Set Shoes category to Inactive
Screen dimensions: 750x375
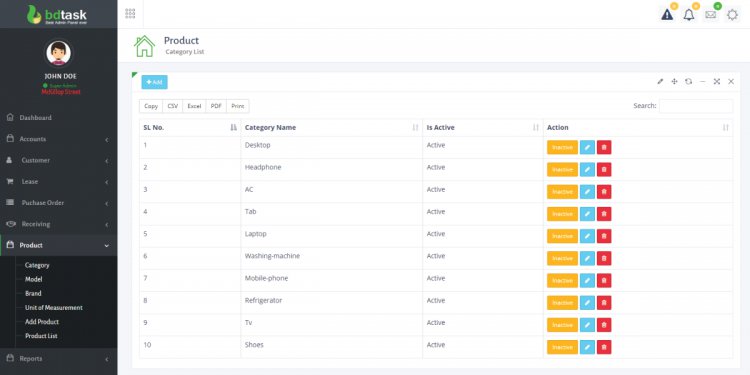[562, 347]
